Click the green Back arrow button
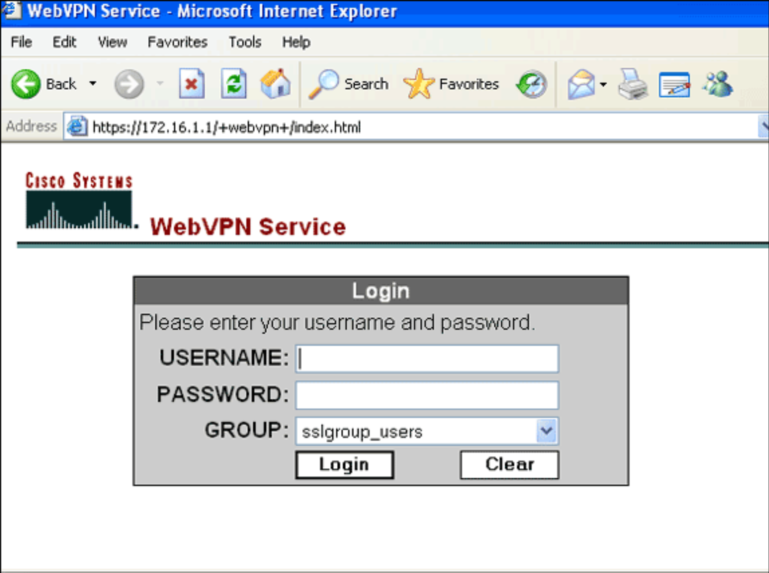 [x=26, y=84]
